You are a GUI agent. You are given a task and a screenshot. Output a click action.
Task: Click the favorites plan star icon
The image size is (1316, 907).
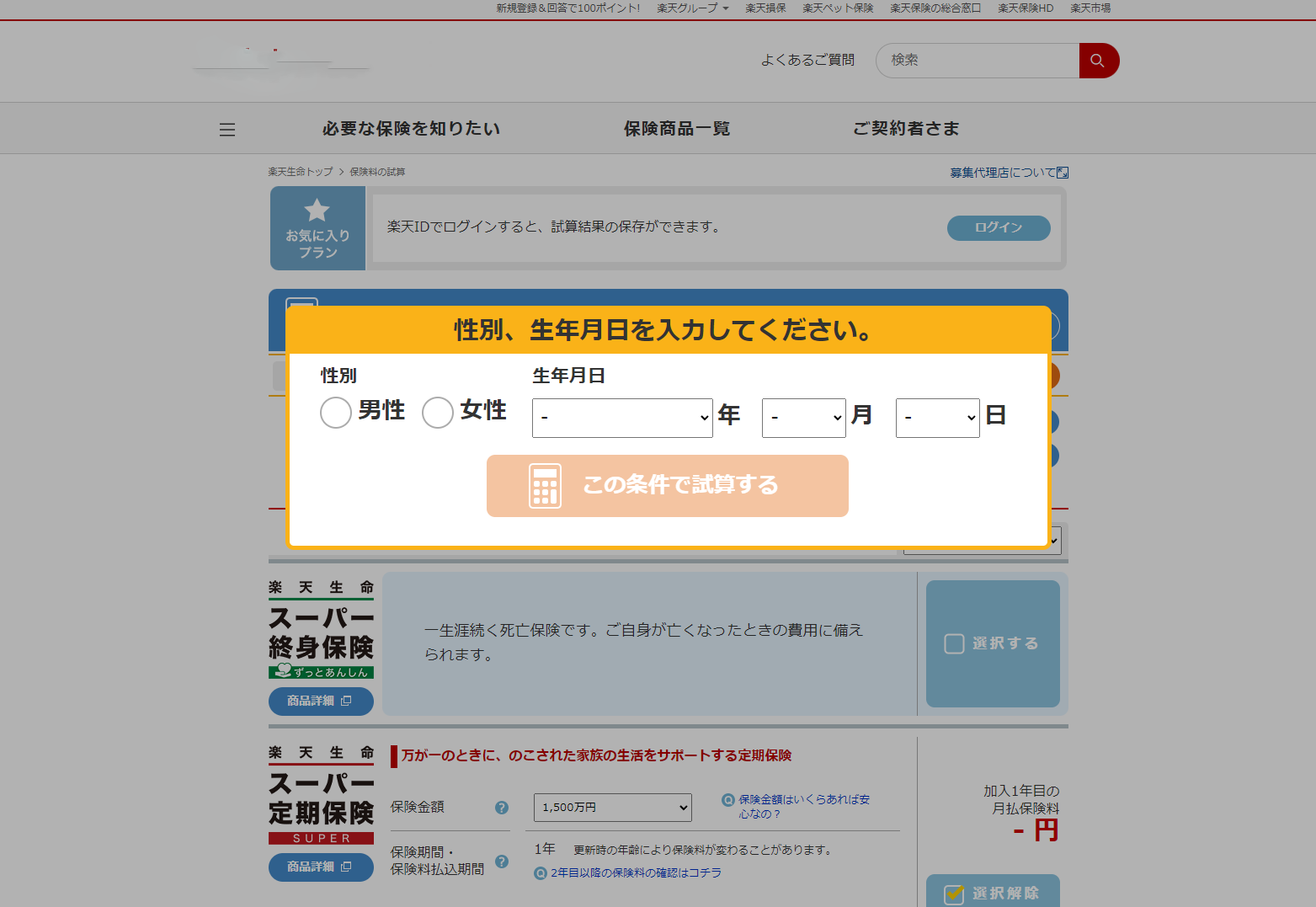(x=317, y=210)
